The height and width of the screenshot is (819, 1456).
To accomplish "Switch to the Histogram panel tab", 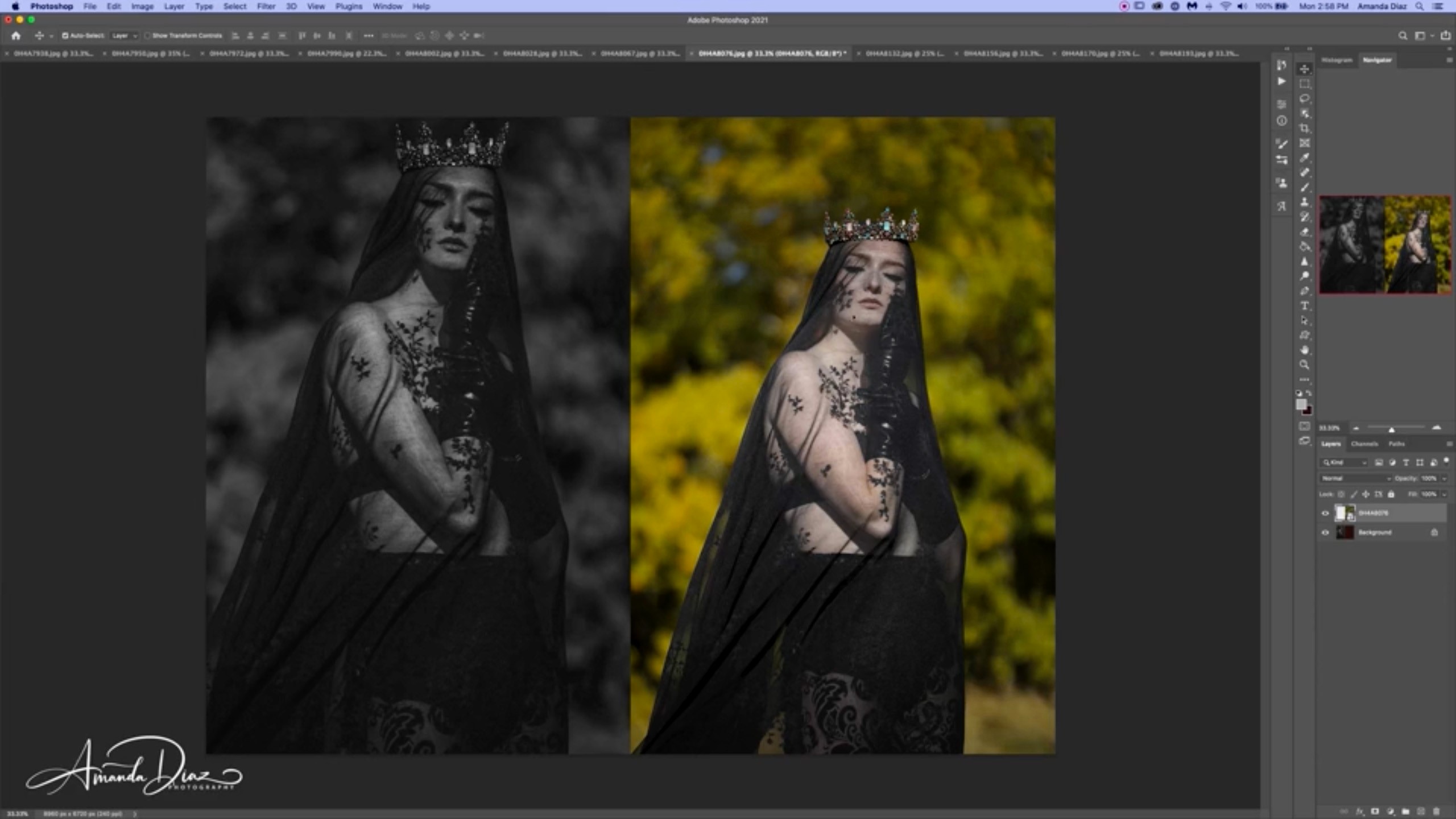I will point(1337,60).
